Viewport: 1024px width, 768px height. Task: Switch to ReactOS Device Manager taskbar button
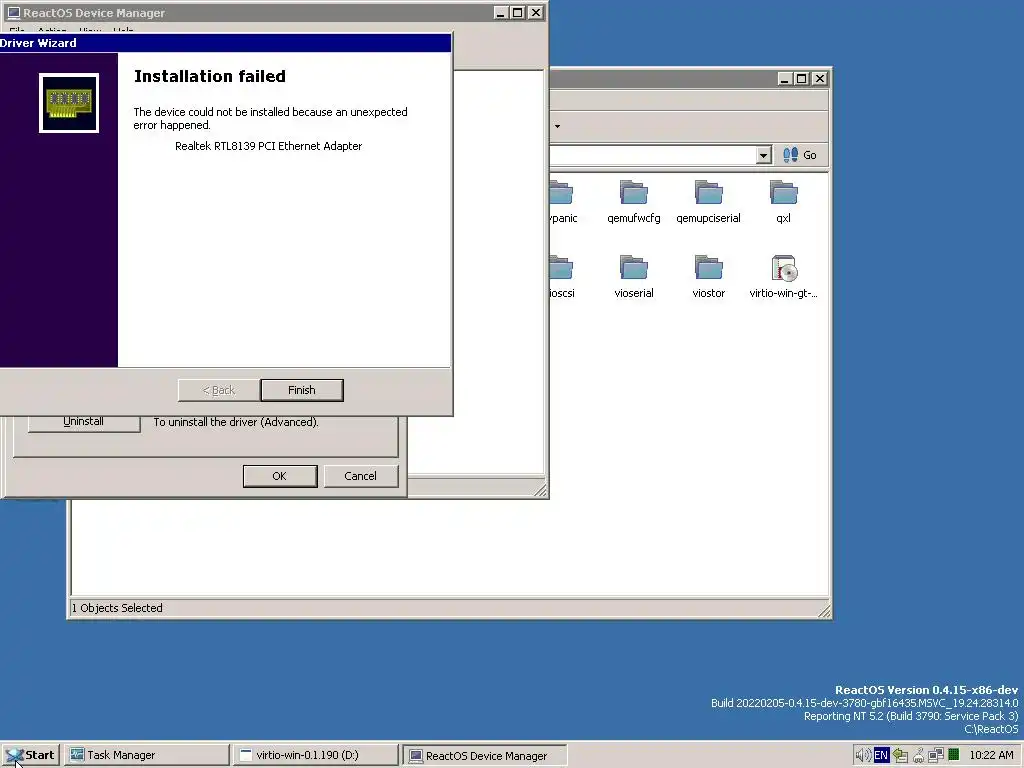(485, 755)
